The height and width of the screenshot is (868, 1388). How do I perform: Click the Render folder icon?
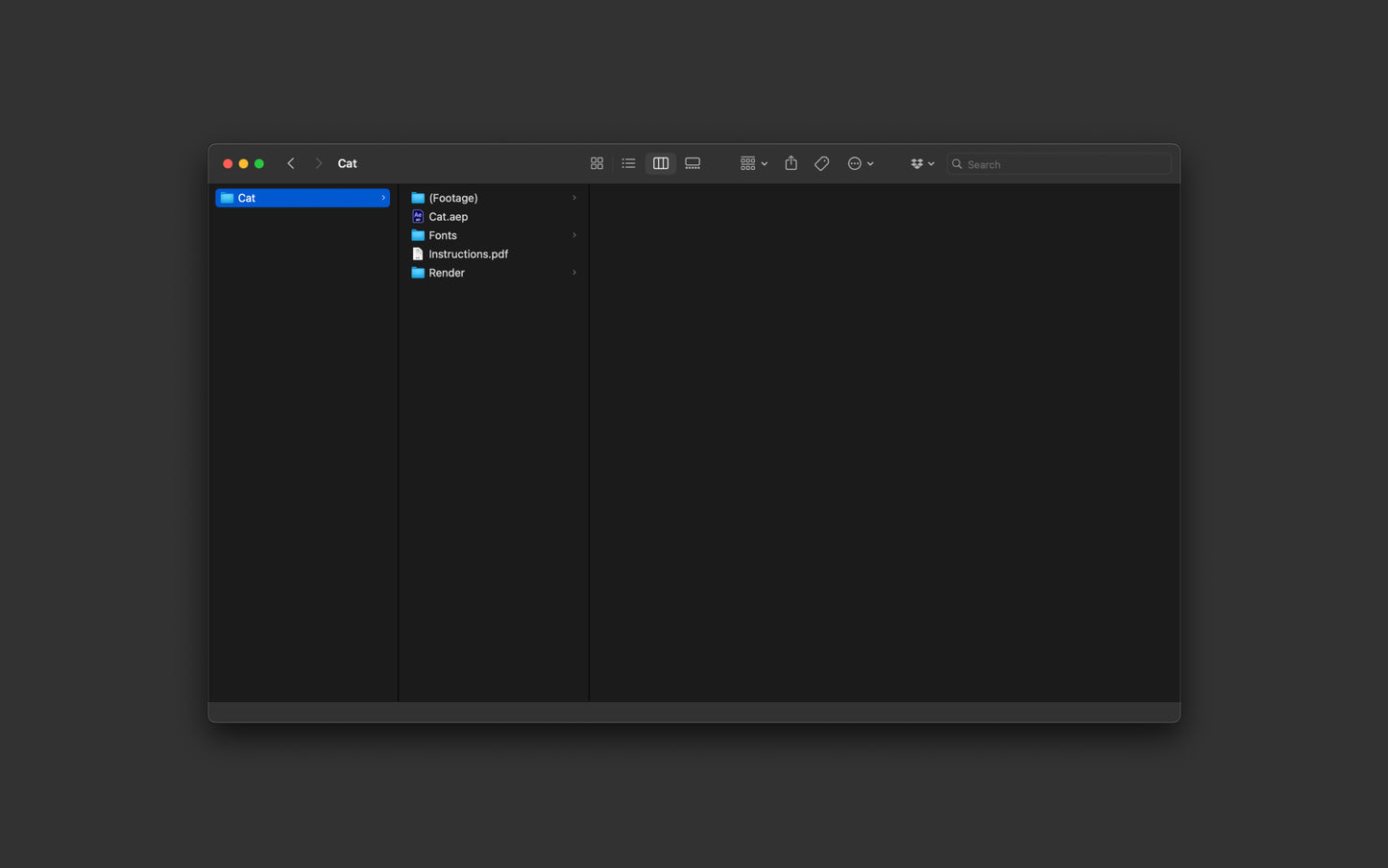click(x=418, y=273)
